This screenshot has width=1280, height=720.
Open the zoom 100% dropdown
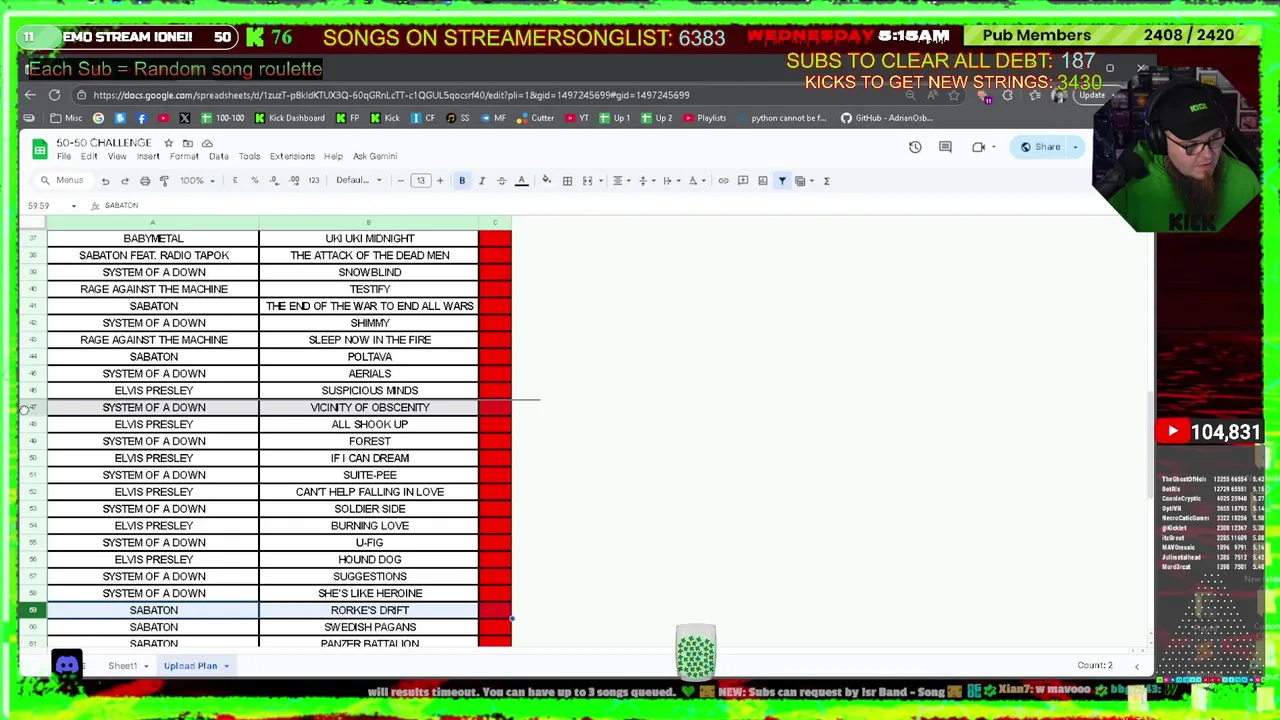196,181
